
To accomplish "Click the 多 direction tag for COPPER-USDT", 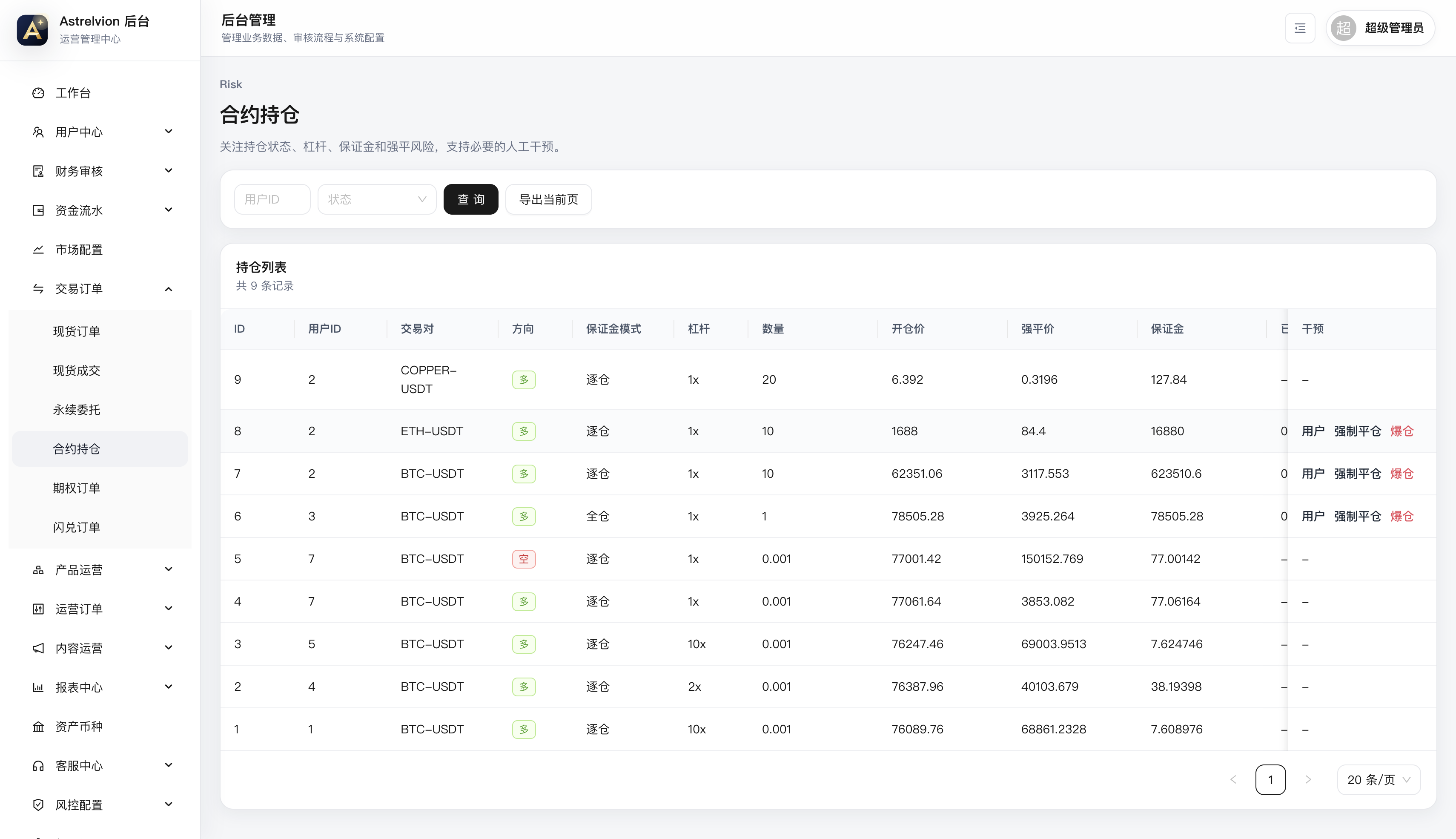I will [x=524, y=380].
